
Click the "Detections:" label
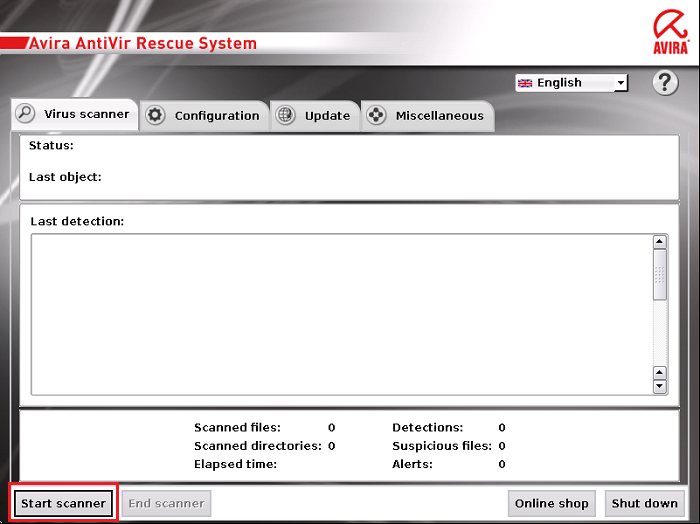(428, 428)
